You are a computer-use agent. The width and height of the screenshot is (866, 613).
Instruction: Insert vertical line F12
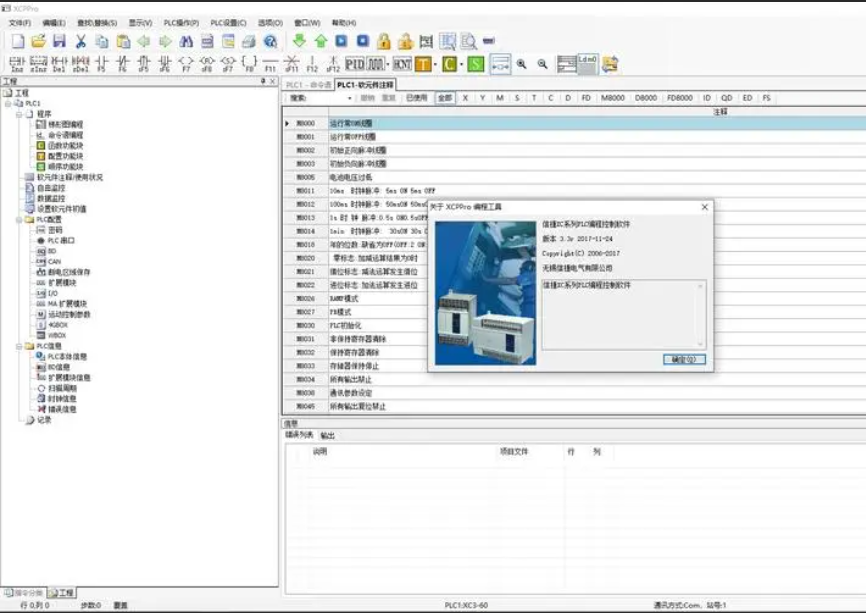click(x=312, y=64)
